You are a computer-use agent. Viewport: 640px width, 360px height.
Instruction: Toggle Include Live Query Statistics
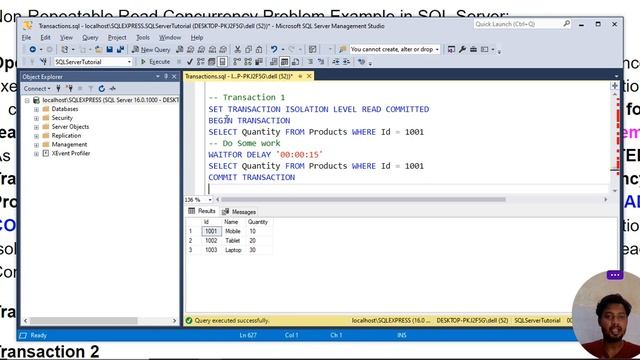point(248,62)
